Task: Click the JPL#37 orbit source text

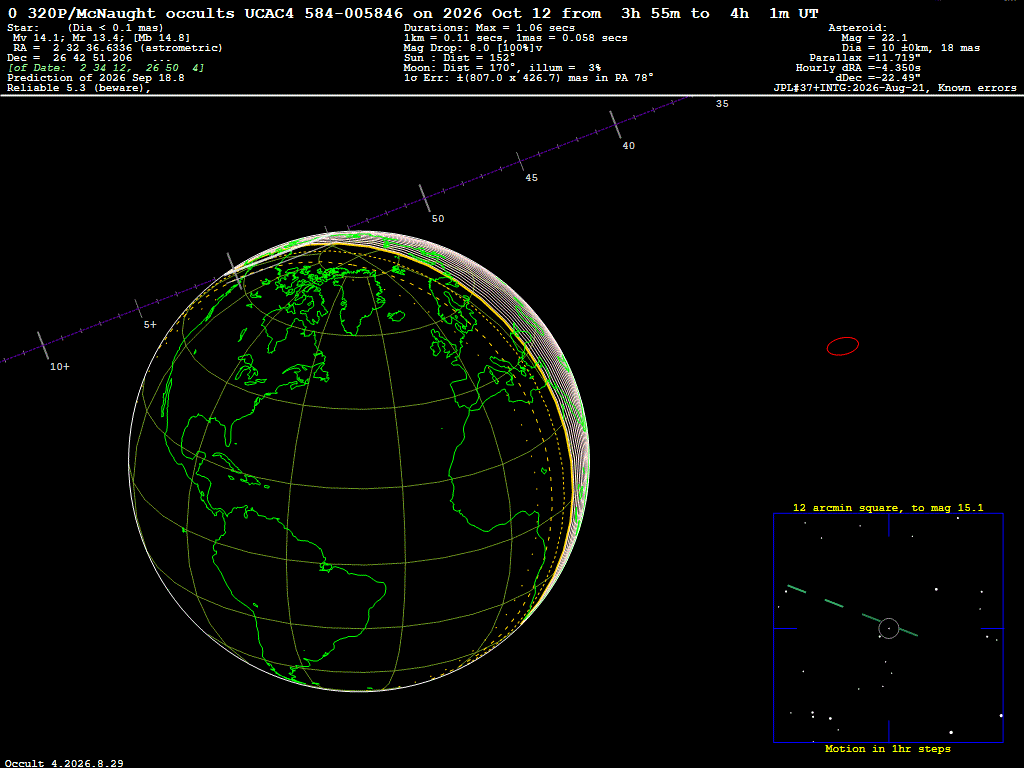Action: tap(895, 88)
